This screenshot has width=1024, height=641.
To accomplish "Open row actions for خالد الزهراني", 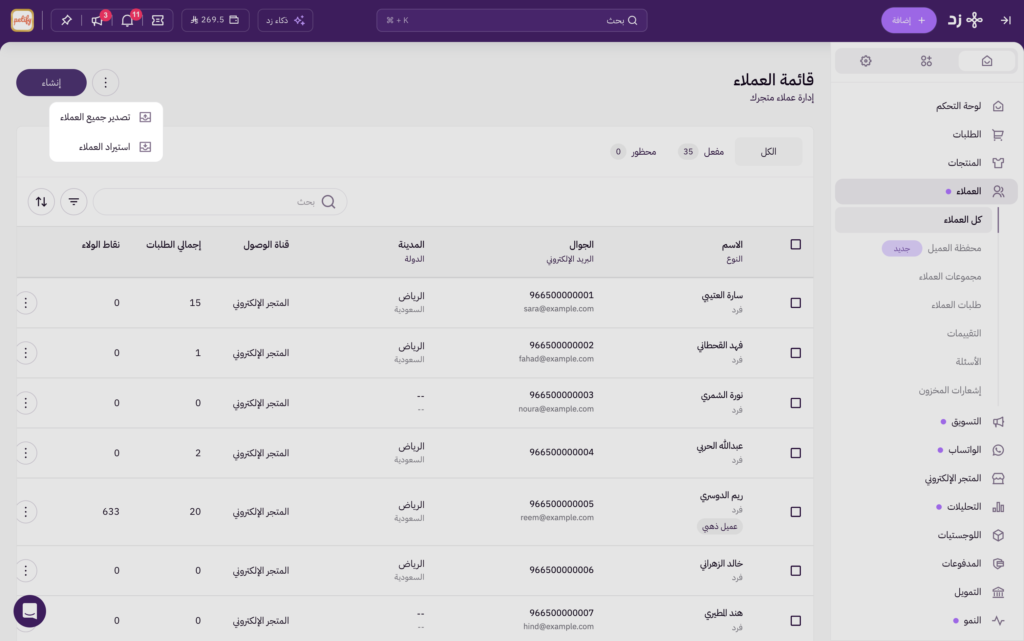I will (x=25, y=571).
